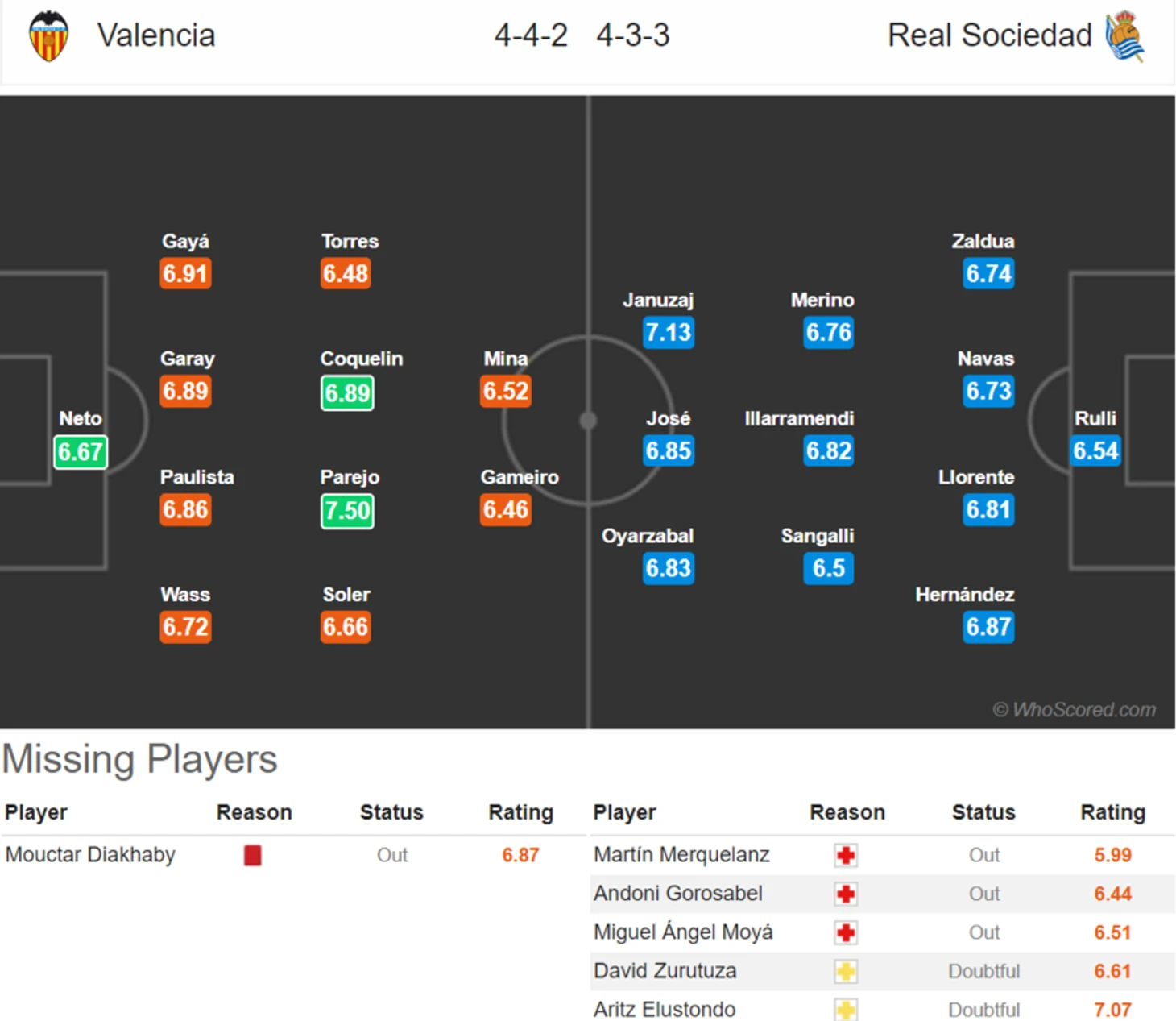This screenshot has width=1176, height=1021.
Task: Click the Illarramendi player name
Action: 799,418
